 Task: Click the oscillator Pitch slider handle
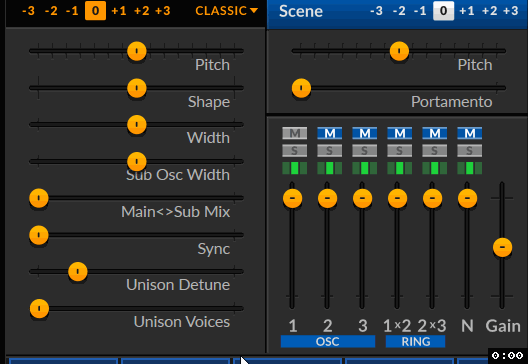point(137,51)
